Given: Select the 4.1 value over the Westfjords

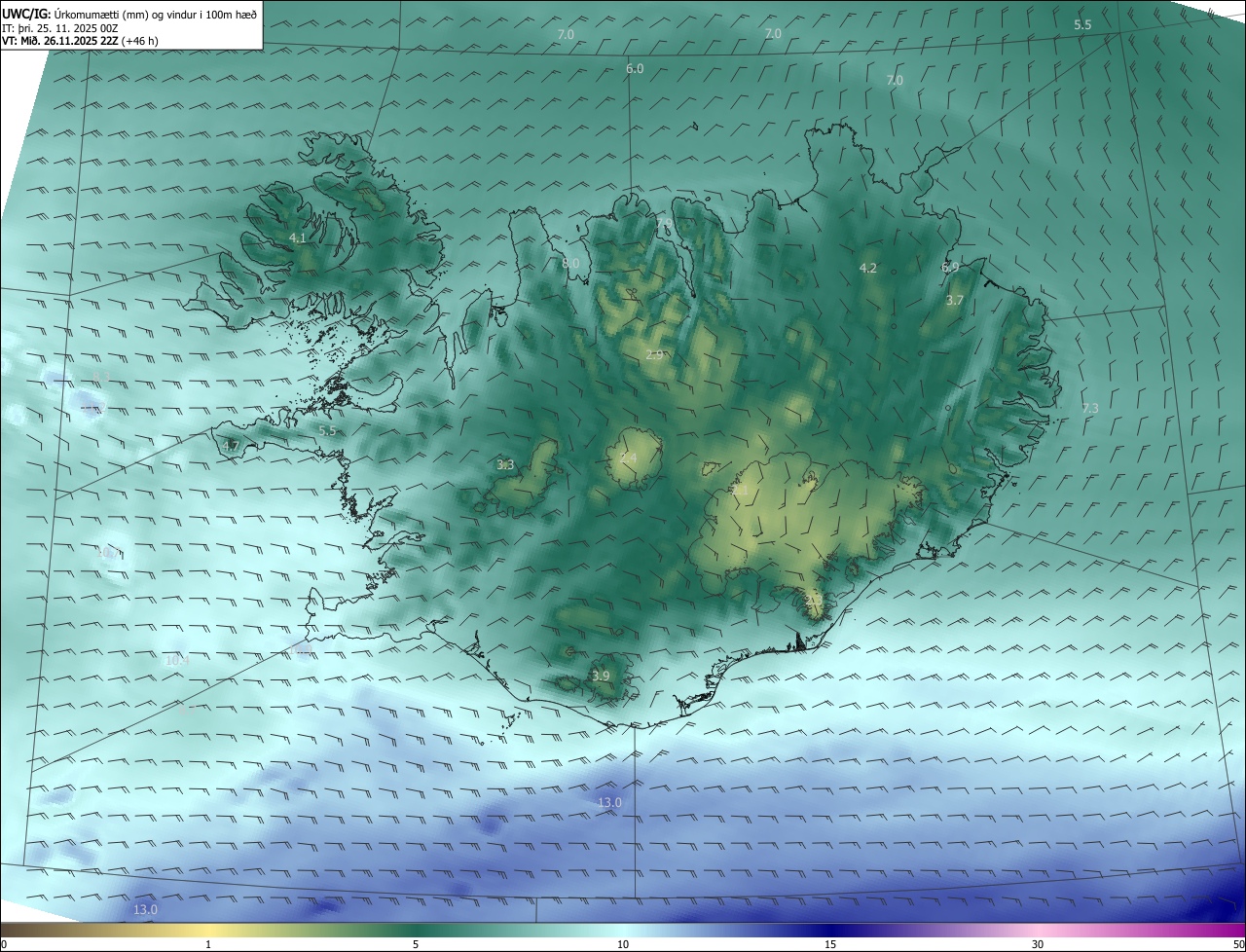Looking at the screenshot, I should pyautogui.click(x=298, y=238).
